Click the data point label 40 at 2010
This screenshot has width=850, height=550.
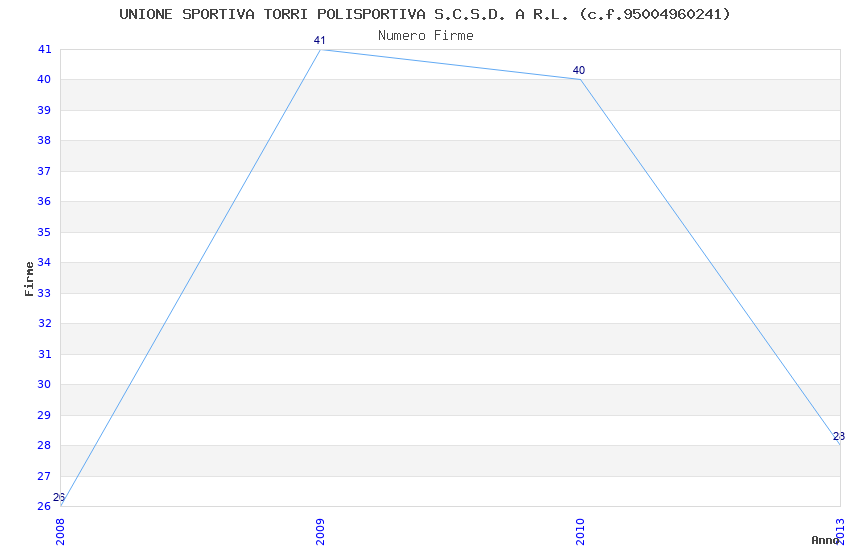pos(579,70)
